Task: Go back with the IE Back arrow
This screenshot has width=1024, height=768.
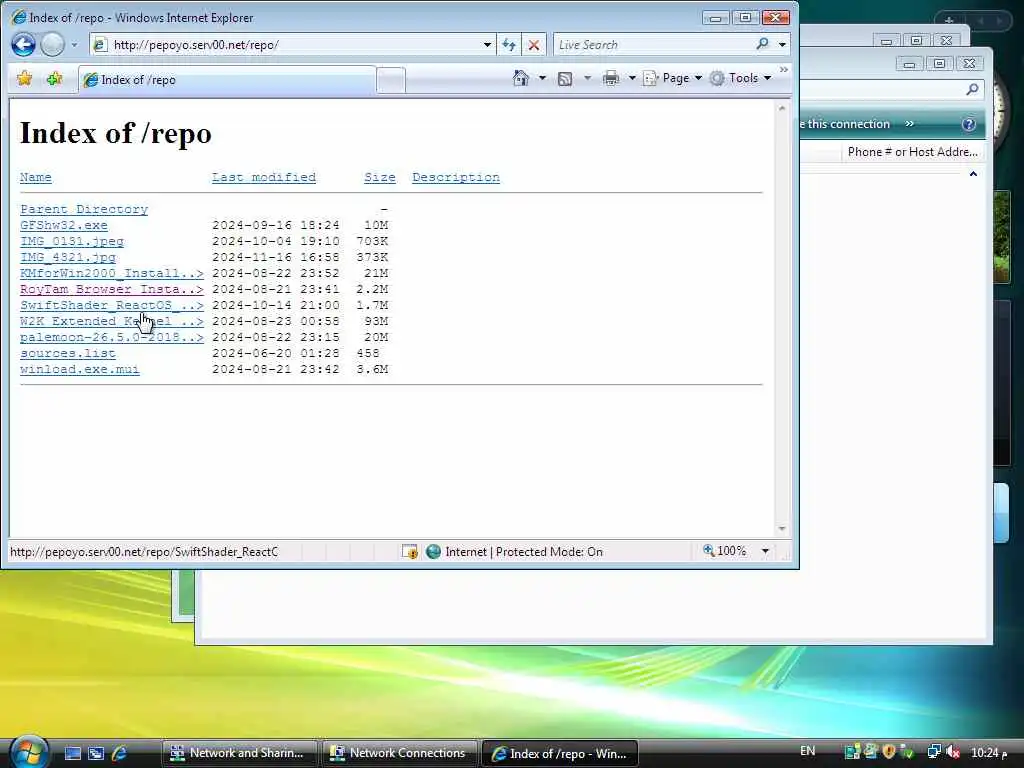Action: (24, 44)
